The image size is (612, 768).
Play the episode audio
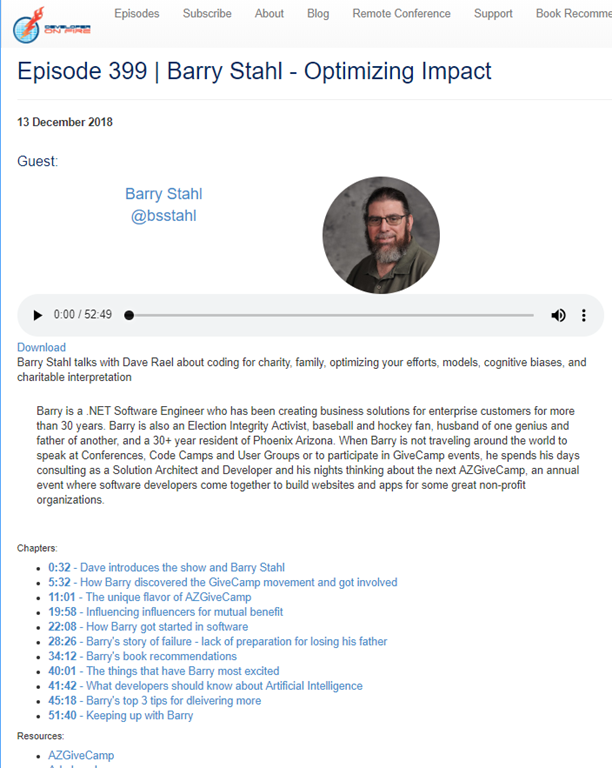coord(37,315)
